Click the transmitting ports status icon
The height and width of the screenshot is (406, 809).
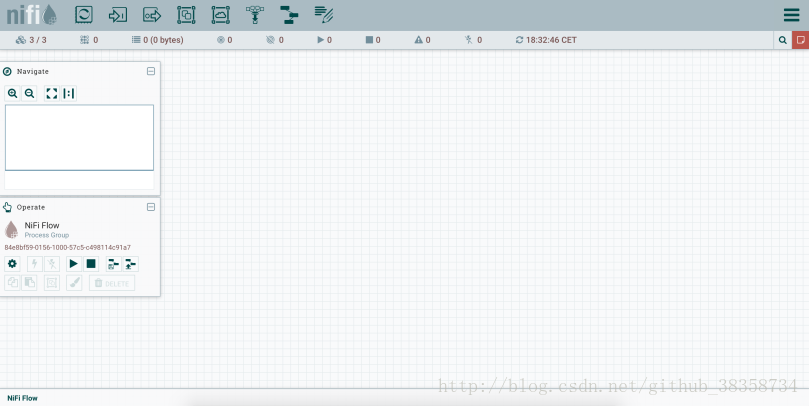220,40
